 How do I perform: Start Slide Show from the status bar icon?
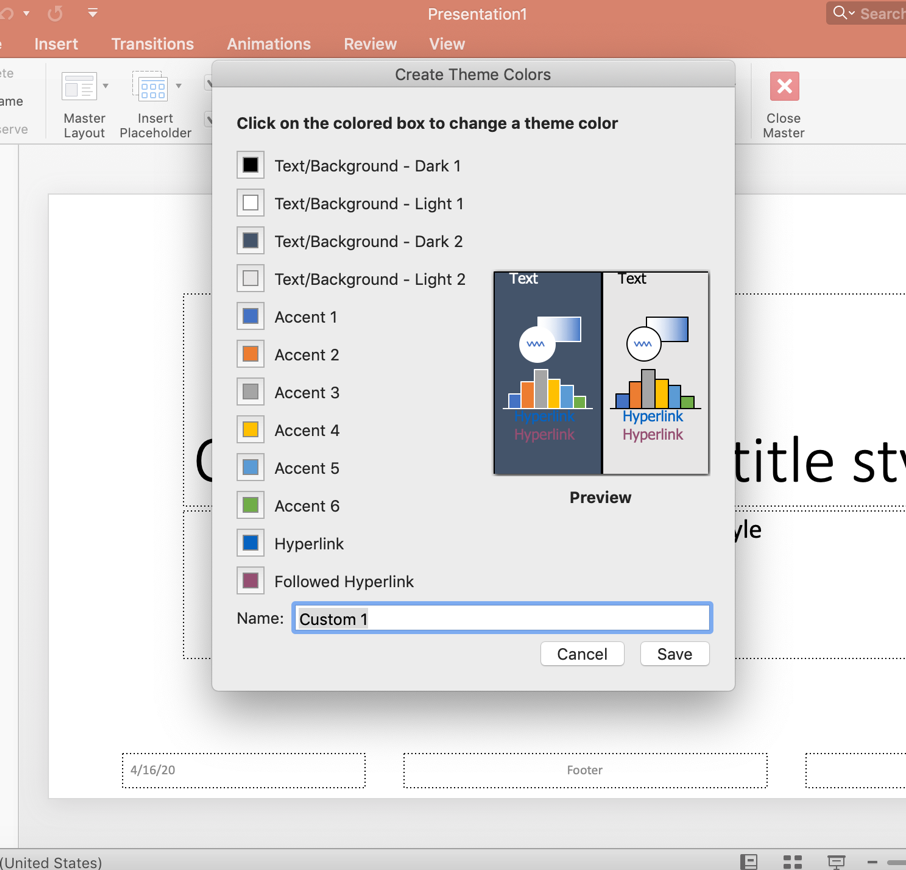tap(835, 861)
